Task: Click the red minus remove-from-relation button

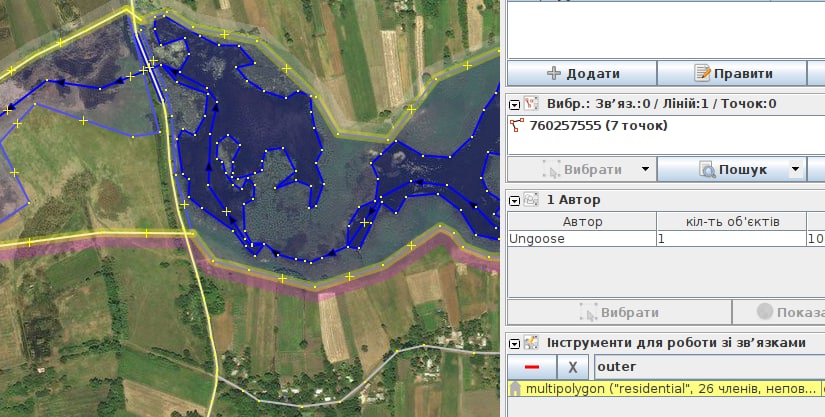Action: click(x=532, y=367)
